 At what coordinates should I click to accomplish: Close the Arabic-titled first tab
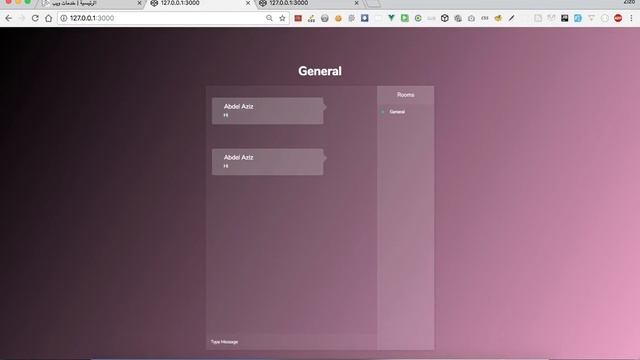[139, 3]
